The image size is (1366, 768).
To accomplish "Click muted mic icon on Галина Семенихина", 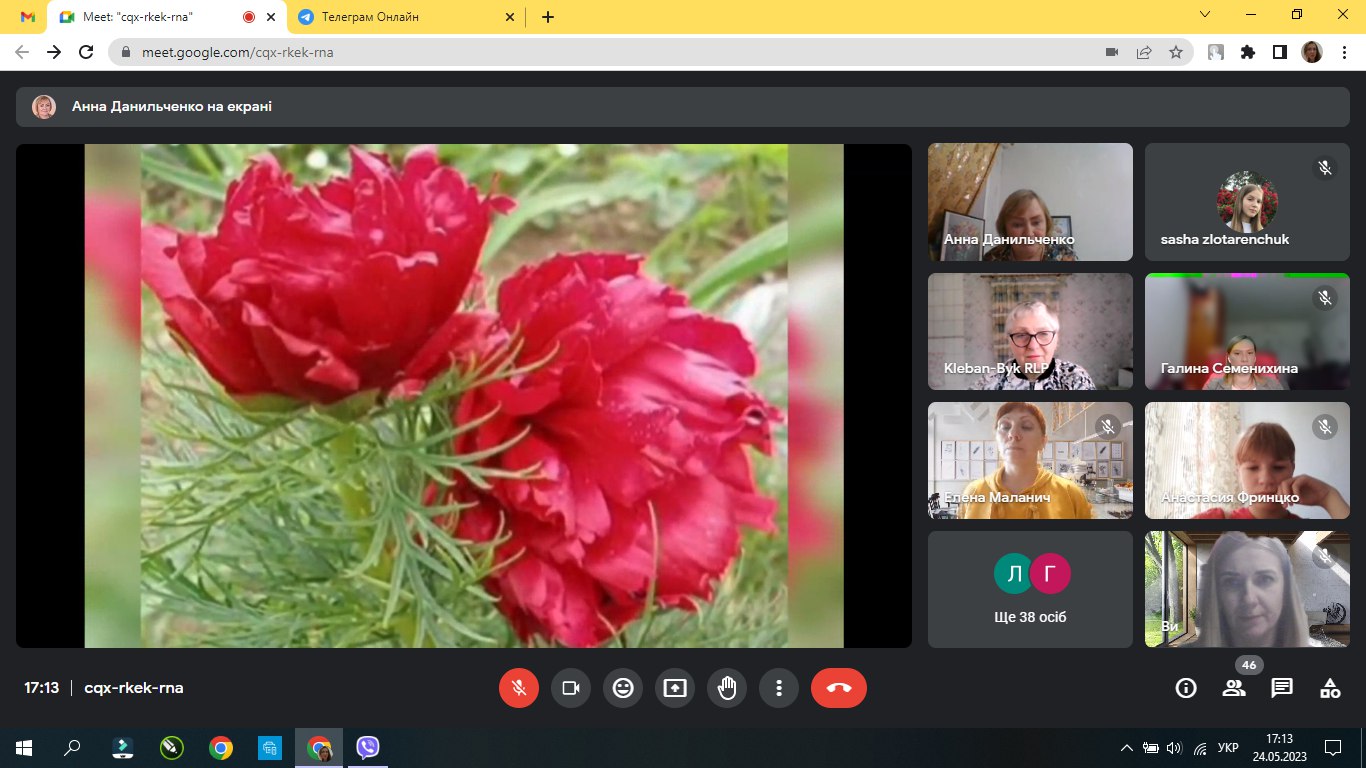I will point(1325,297).
